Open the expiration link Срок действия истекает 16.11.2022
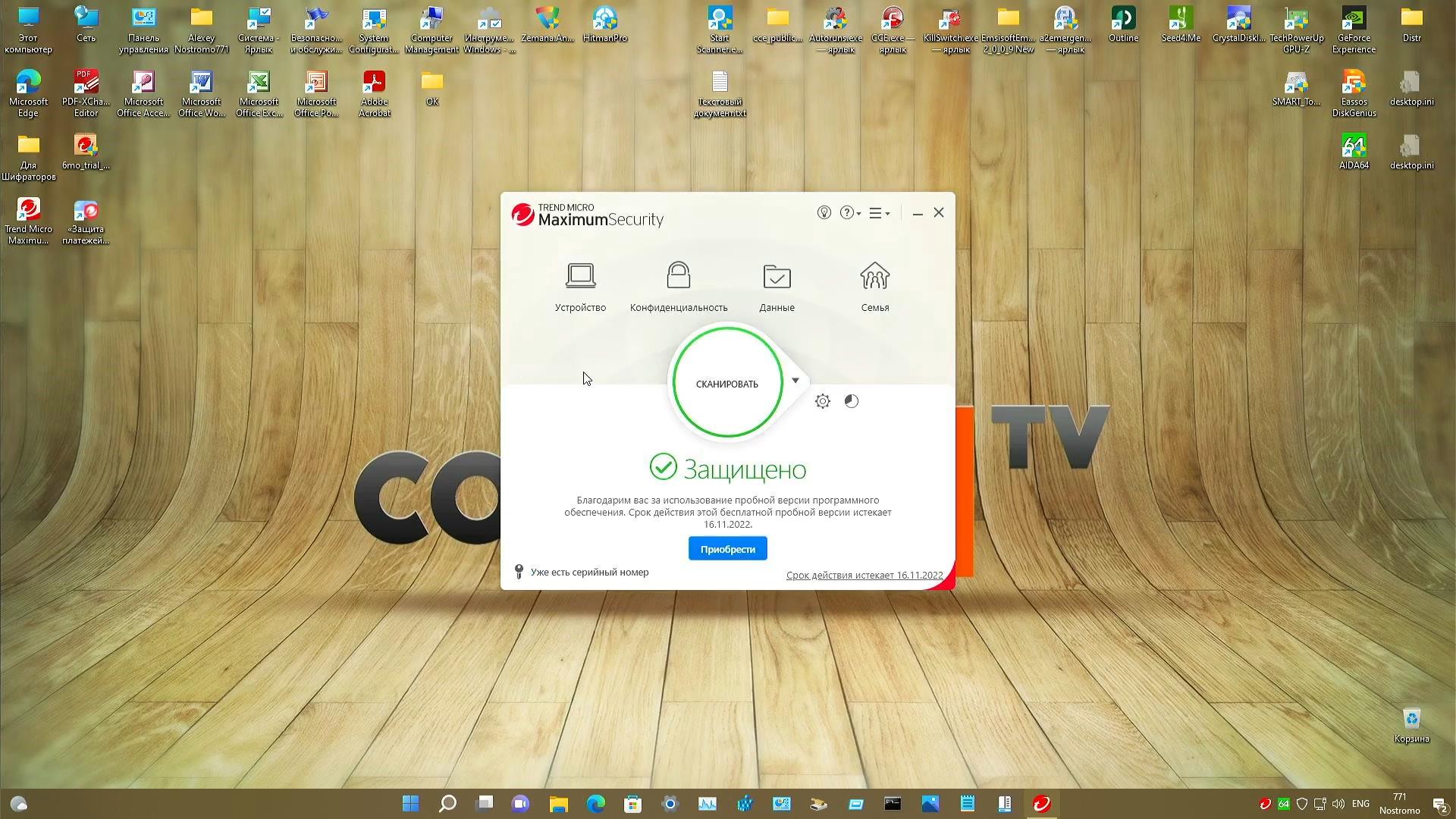This screenshot has width=1456, height=819. (864, 575)
